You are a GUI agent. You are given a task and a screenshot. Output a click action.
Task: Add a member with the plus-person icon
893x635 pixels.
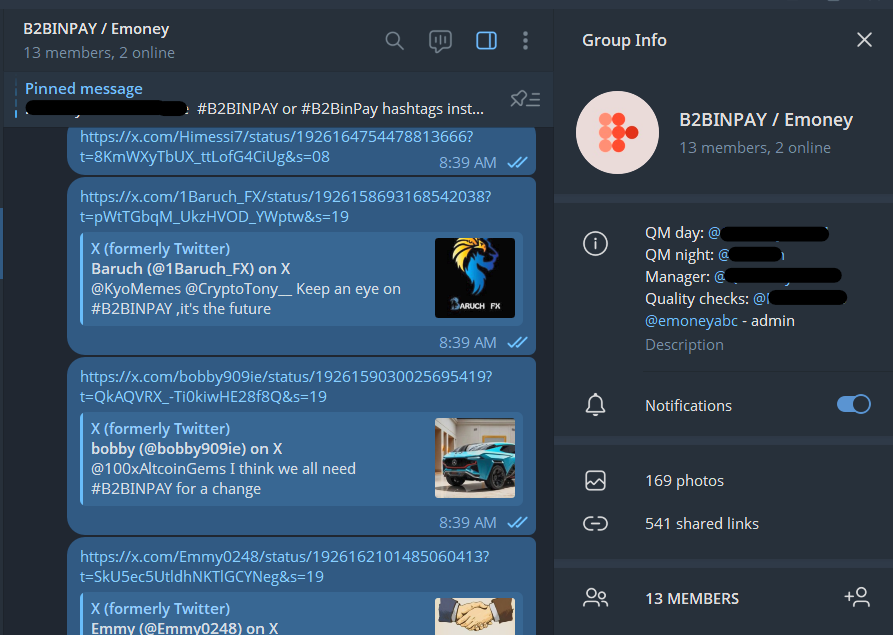[857, 597]
